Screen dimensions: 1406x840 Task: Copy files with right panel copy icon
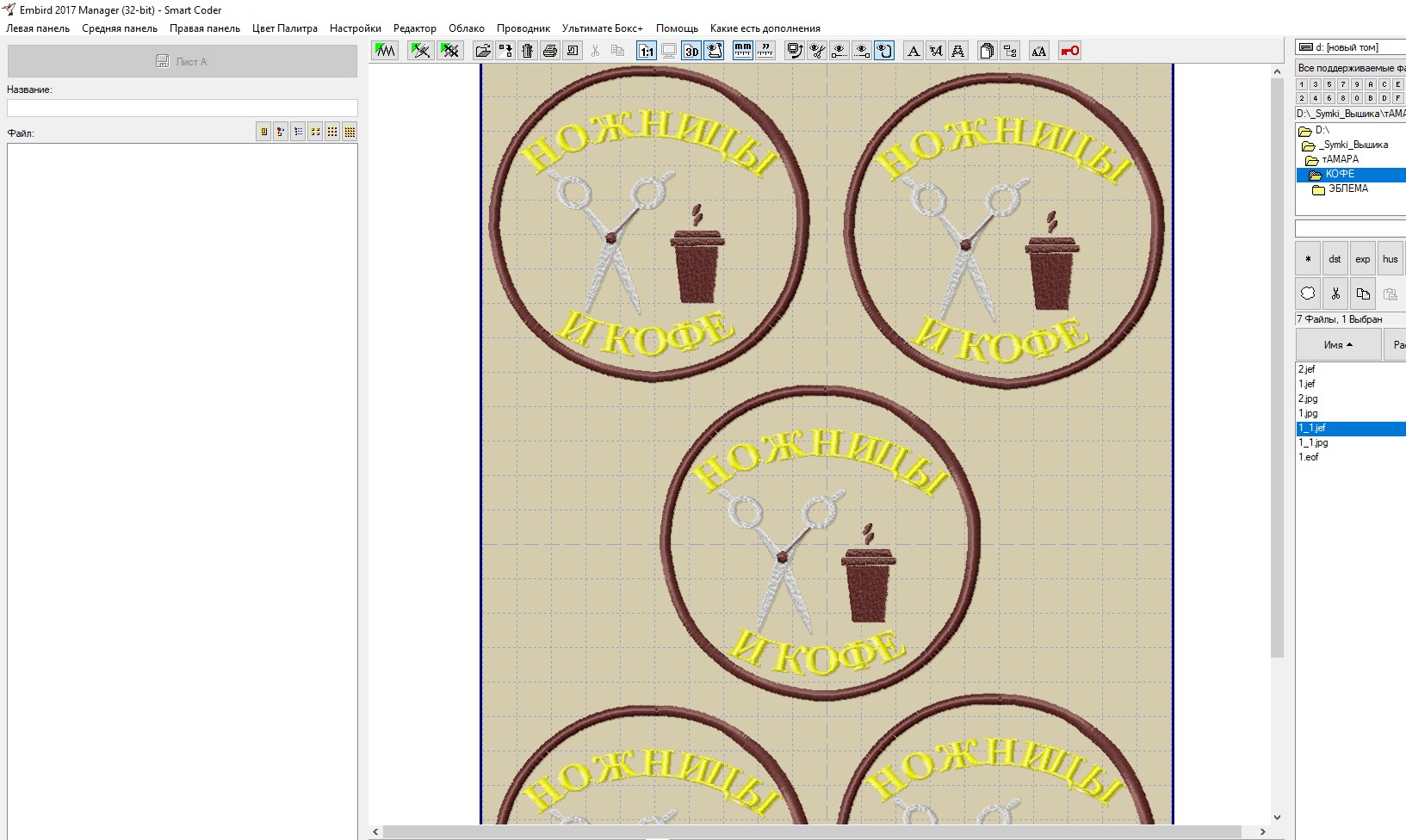1363,293
